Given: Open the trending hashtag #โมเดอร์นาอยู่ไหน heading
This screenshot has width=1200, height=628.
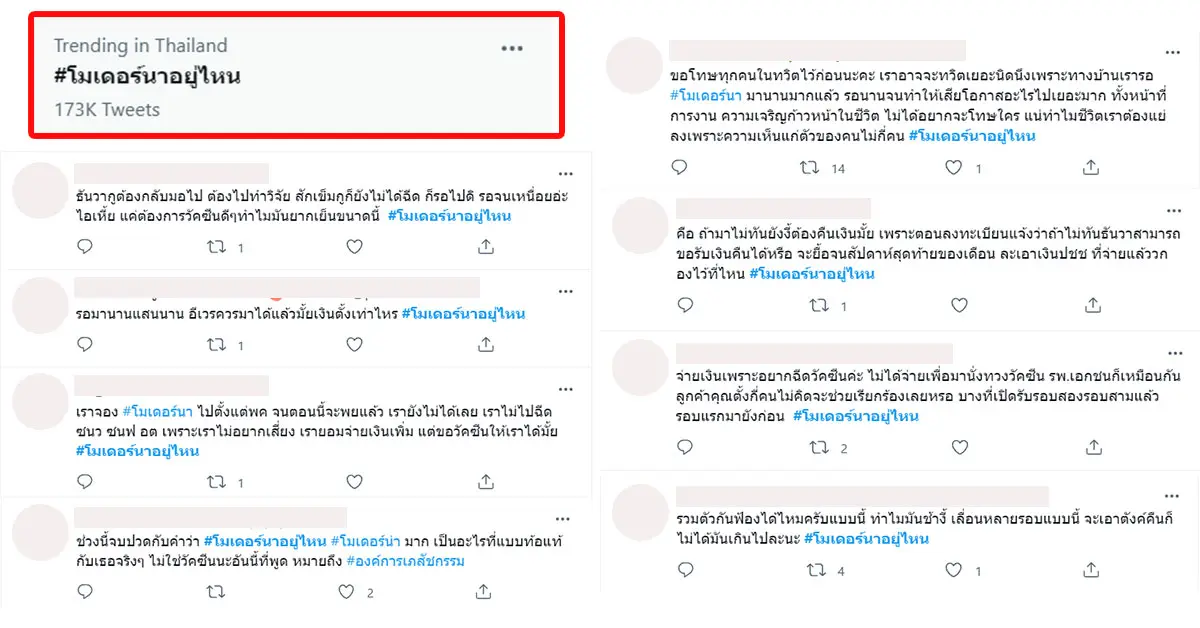Looking at the screenshot, I should (x=147, y=76).
